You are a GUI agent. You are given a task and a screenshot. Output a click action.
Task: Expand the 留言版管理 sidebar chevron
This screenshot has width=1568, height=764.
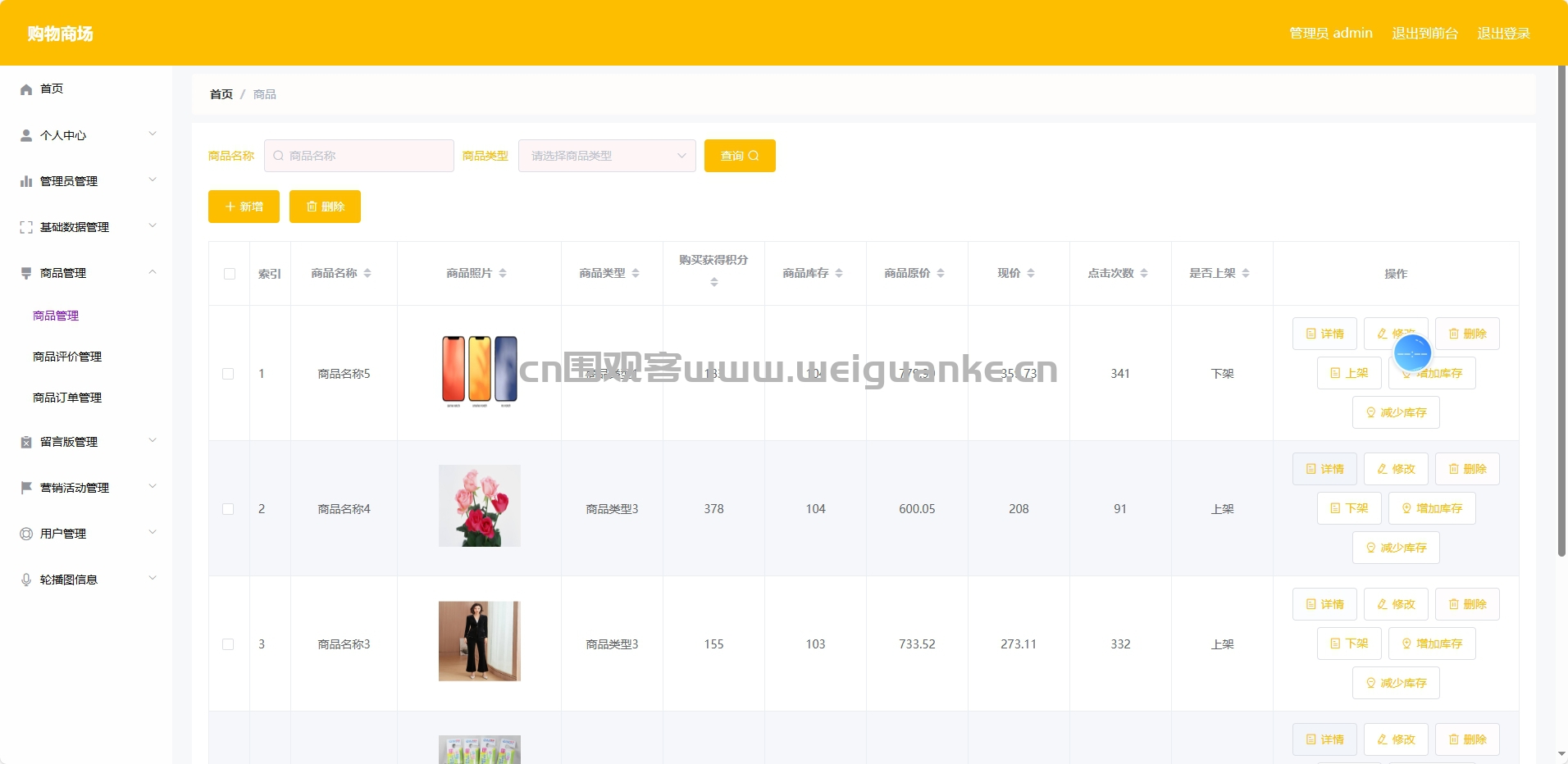153,441
